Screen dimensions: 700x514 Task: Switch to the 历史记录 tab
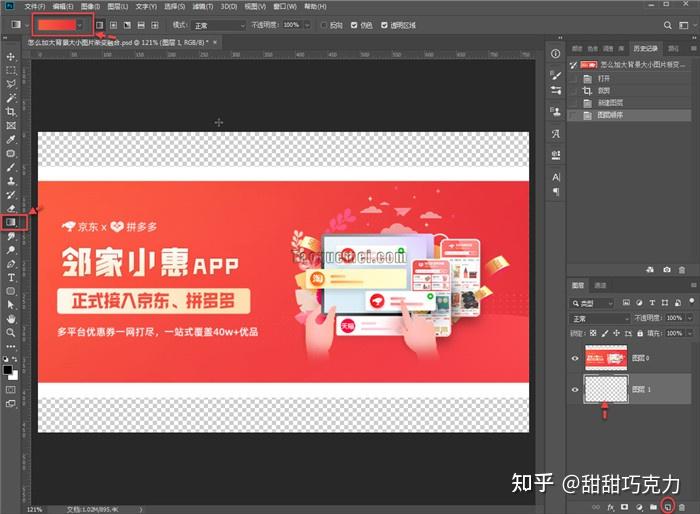[x=645, y=48]
